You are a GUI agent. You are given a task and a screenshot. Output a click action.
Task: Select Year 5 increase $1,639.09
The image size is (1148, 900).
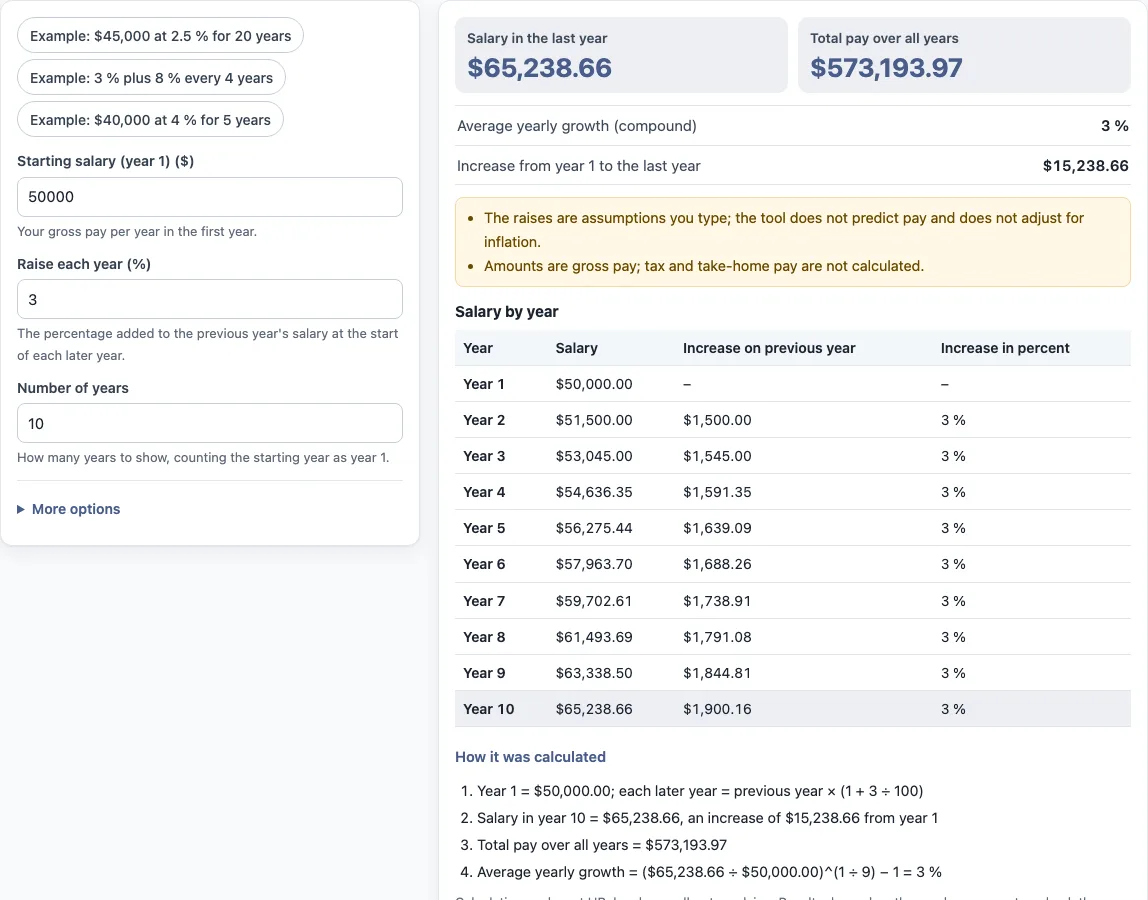[717, 528]
